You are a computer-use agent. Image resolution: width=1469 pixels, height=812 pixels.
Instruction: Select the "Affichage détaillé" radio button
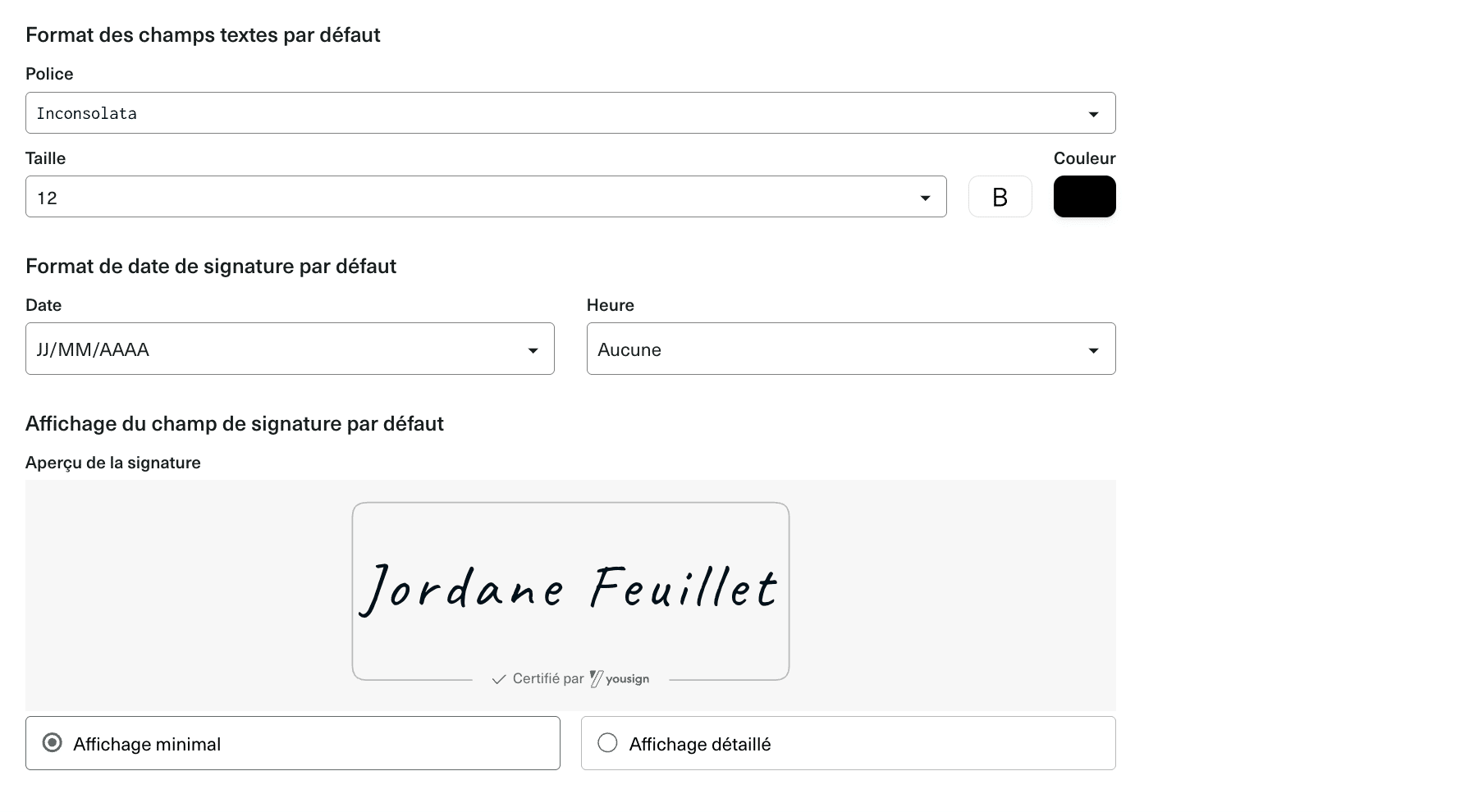[x=607, y=743]
